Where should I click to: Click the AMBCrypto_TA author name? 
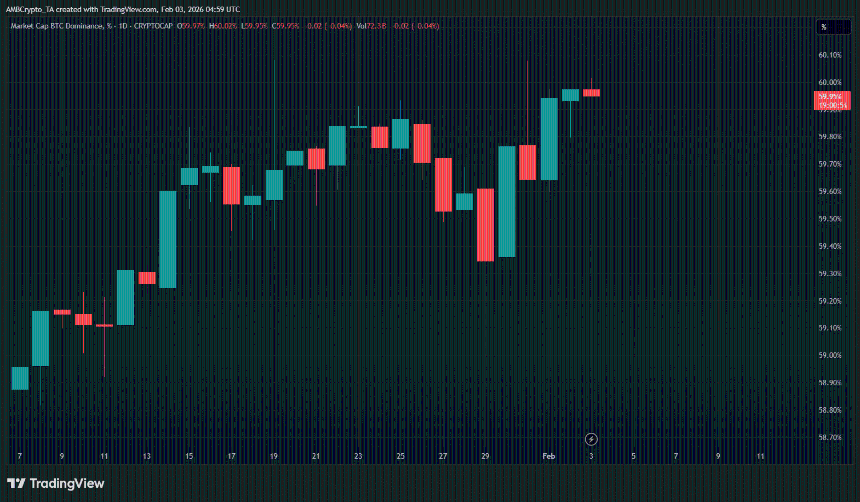32,9
